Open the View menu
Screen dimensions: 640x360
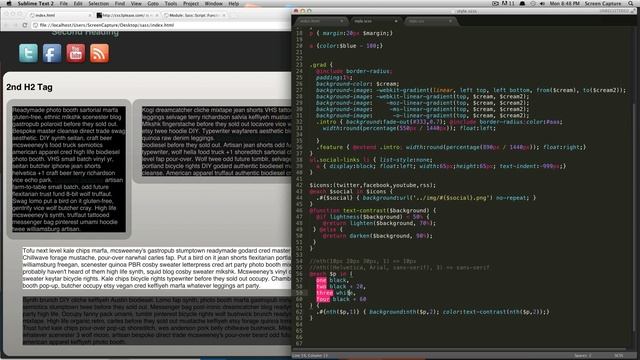pos(136,3)
